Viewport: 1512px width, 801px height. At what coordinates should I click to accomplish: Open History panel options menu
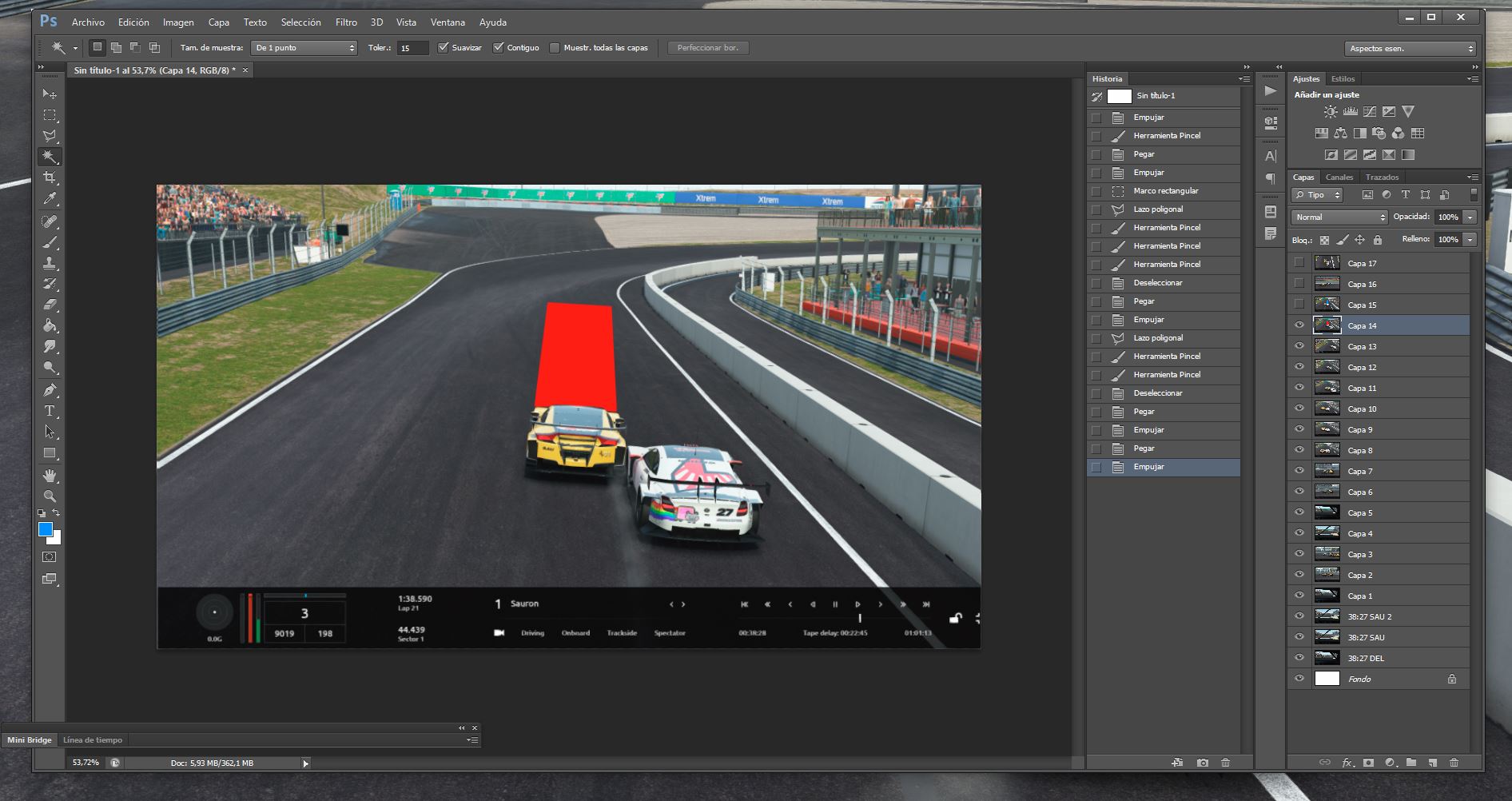(x=1244, y=79)
